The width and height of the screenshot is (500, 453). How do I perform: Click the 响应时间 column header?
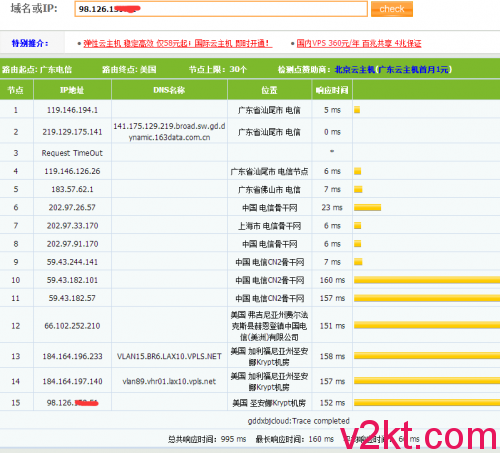[332, 90]
